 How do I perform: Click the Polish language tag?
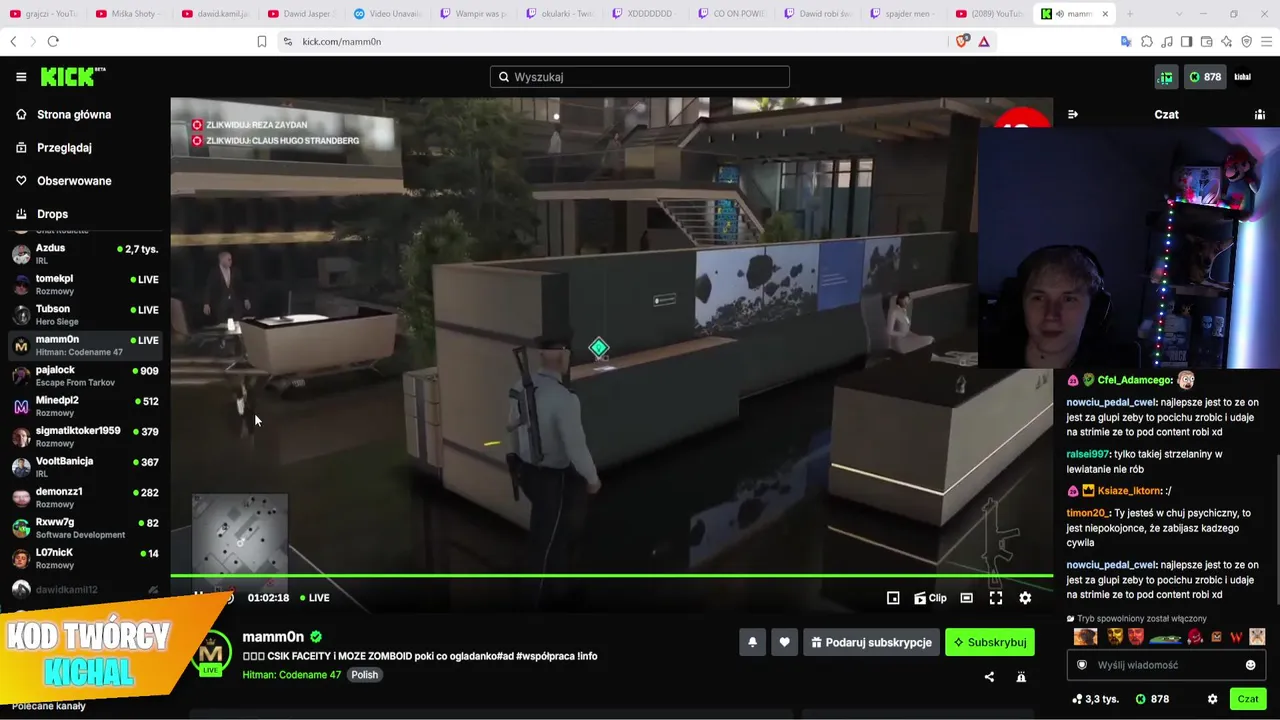tap(365, 675)
